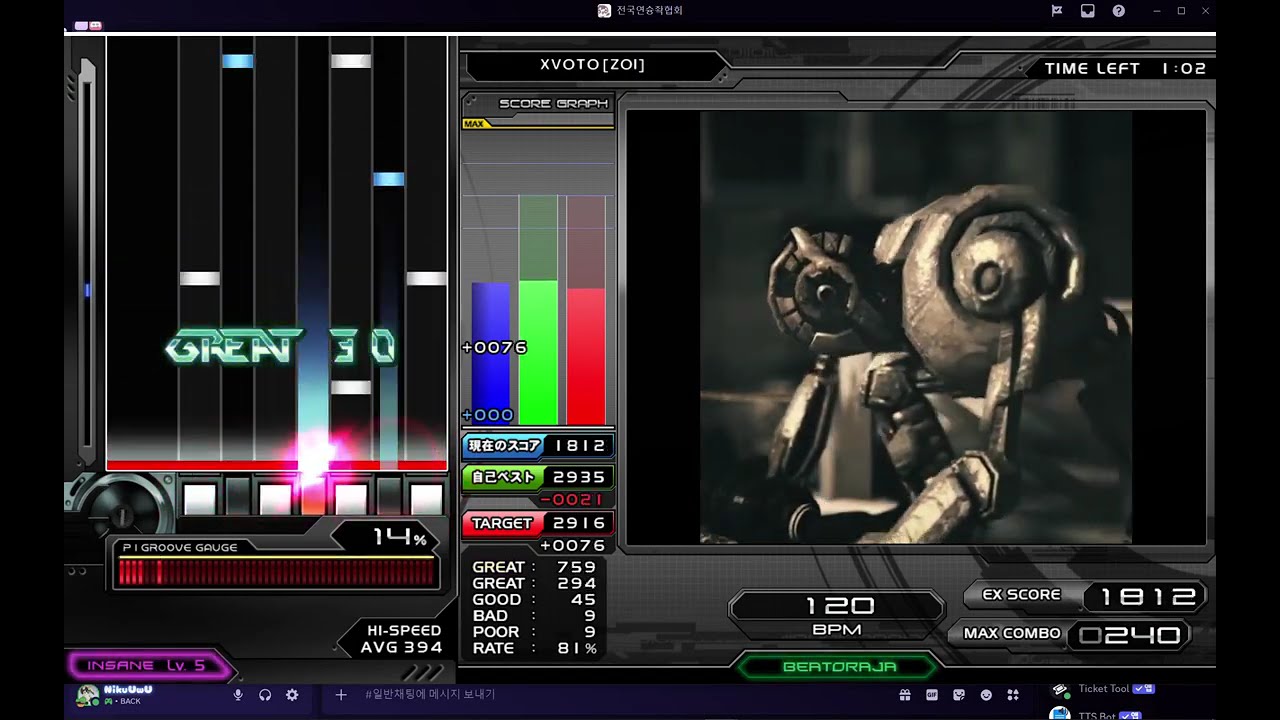The width and height of the screenshot is (1280, 720).
Task: Click the P1 GROOVE GAUGE bar
Action: pyautogui.click(x=277, y=572)
